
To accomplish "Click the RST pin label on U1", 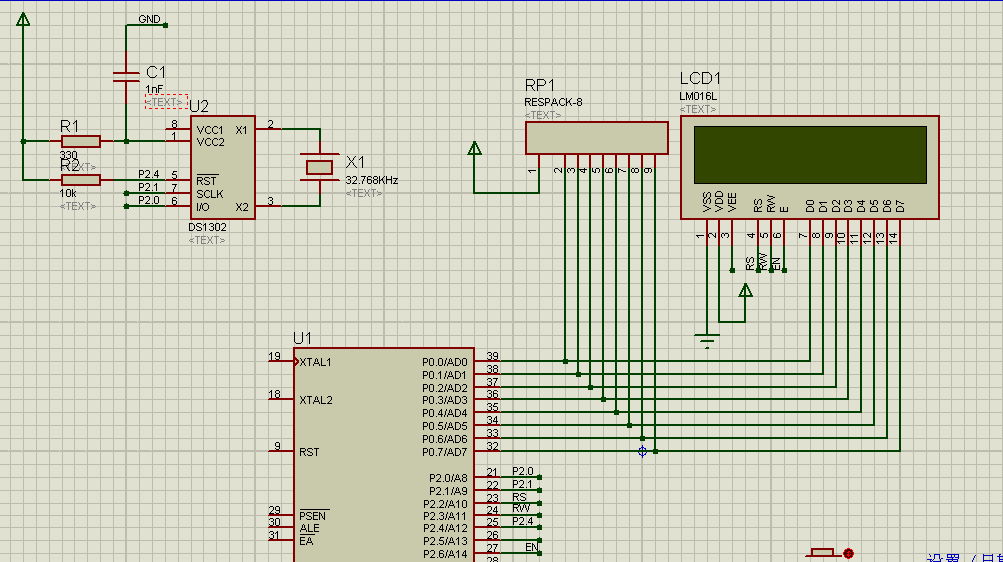I will pyautogui.click(x=309, y=452).
